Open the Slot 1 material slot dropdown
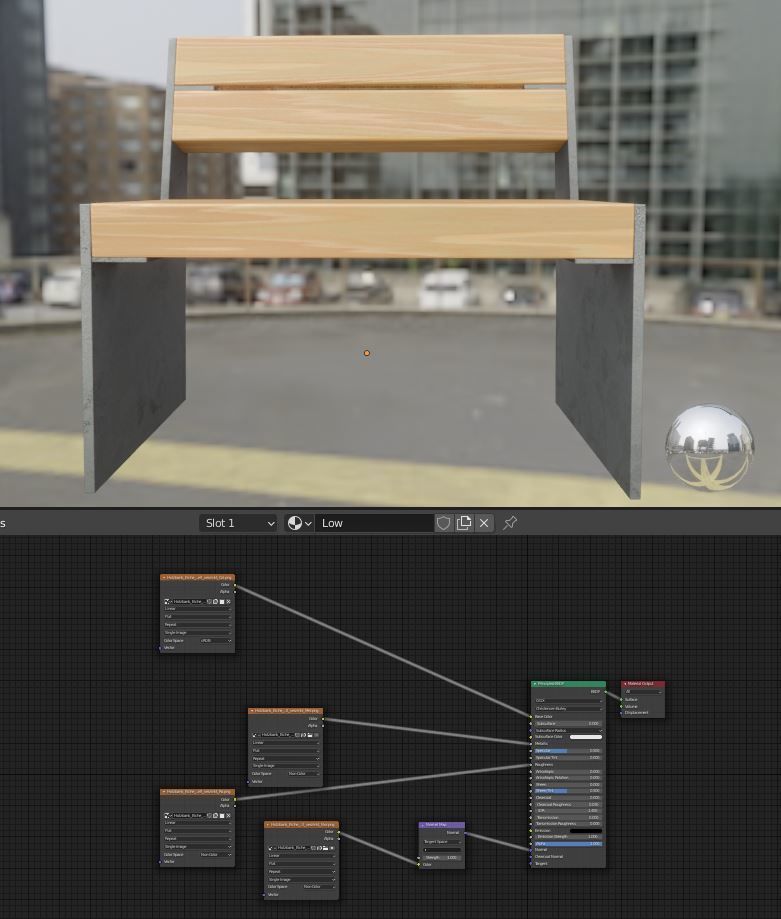This screenshot has height=919, width=781. click(x=238, y=523)
